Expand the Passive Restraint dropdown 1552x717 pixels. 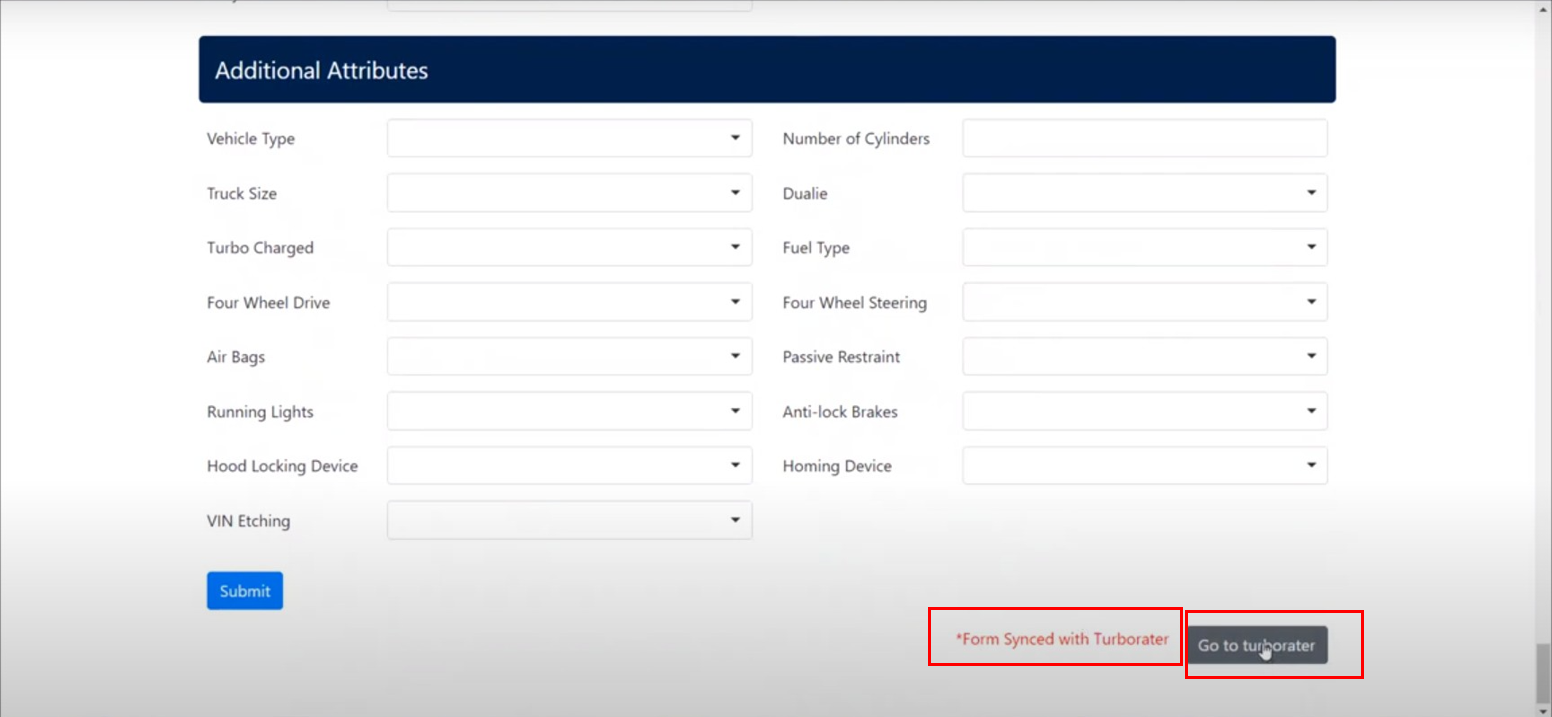click(1145, 357)
